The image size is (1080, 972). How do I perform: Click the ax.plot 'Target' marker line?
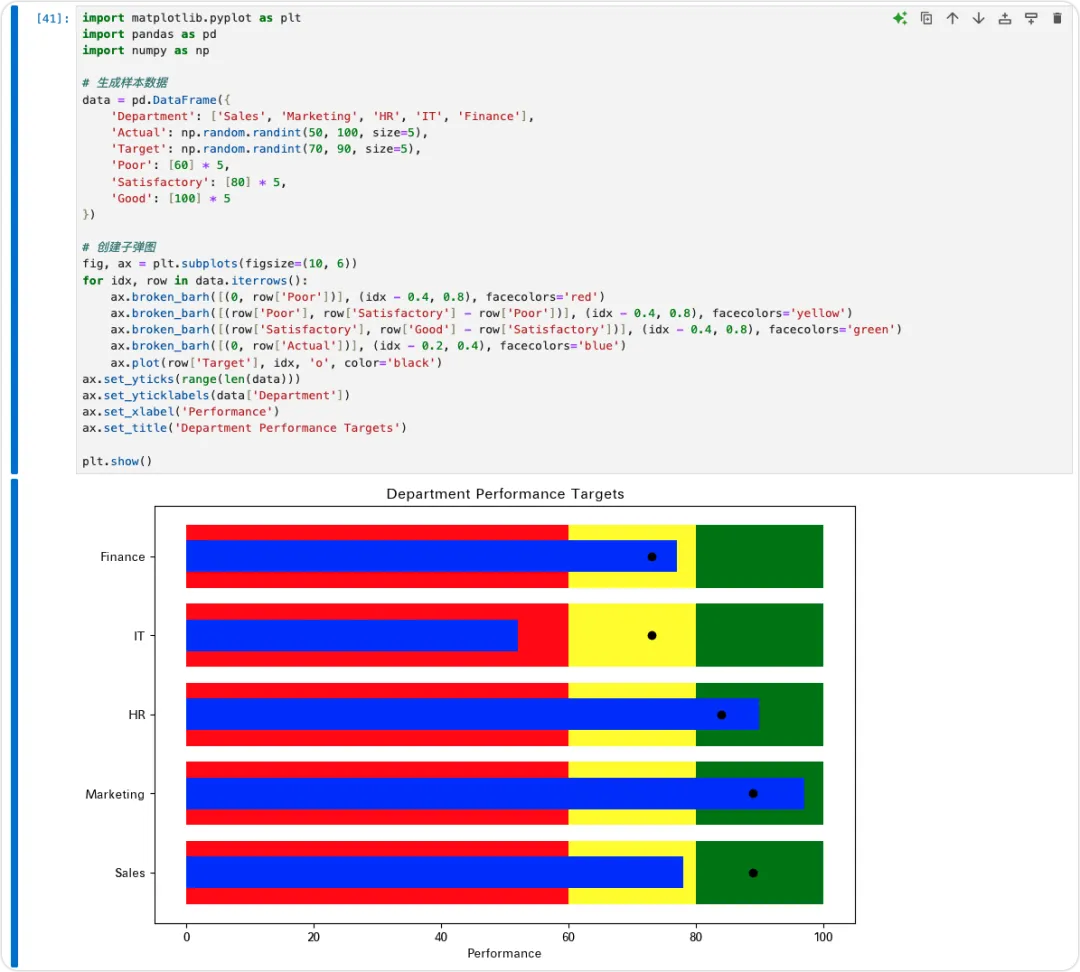point(276,363)
